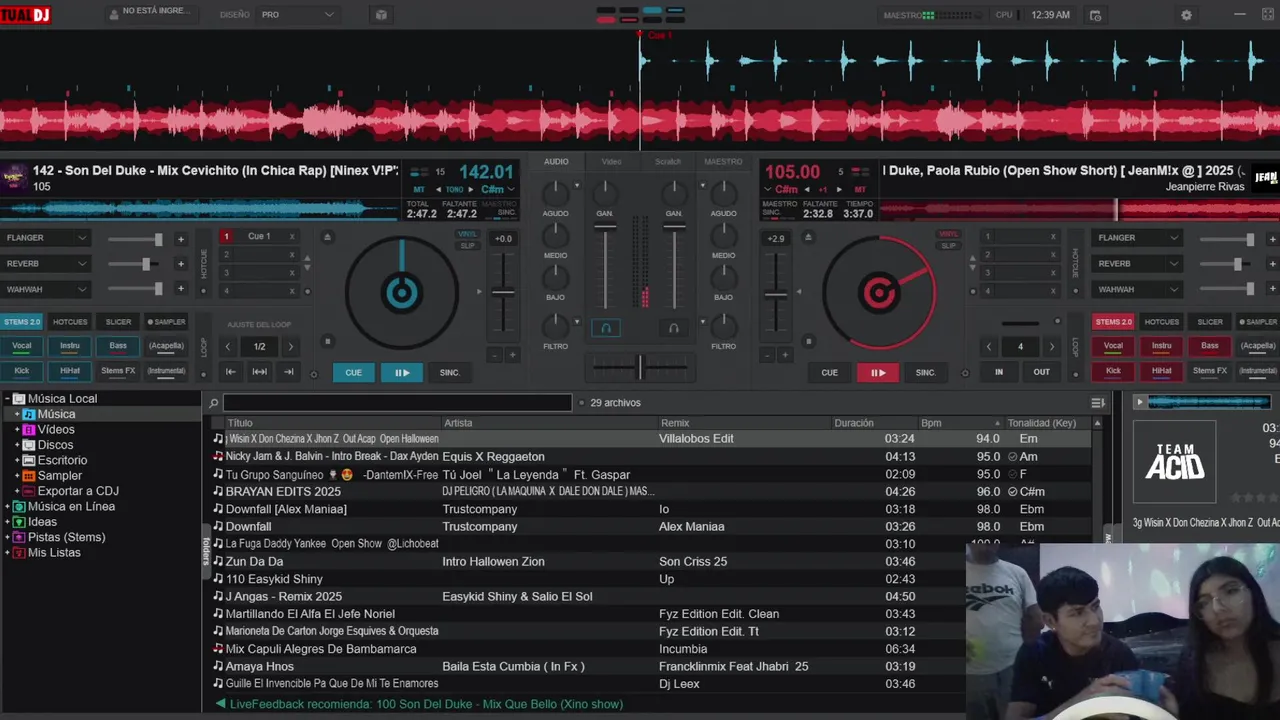The image size is (1280, 720).
Task: Toggle HiHat stem on right deck
Action: pos(1162,371)
